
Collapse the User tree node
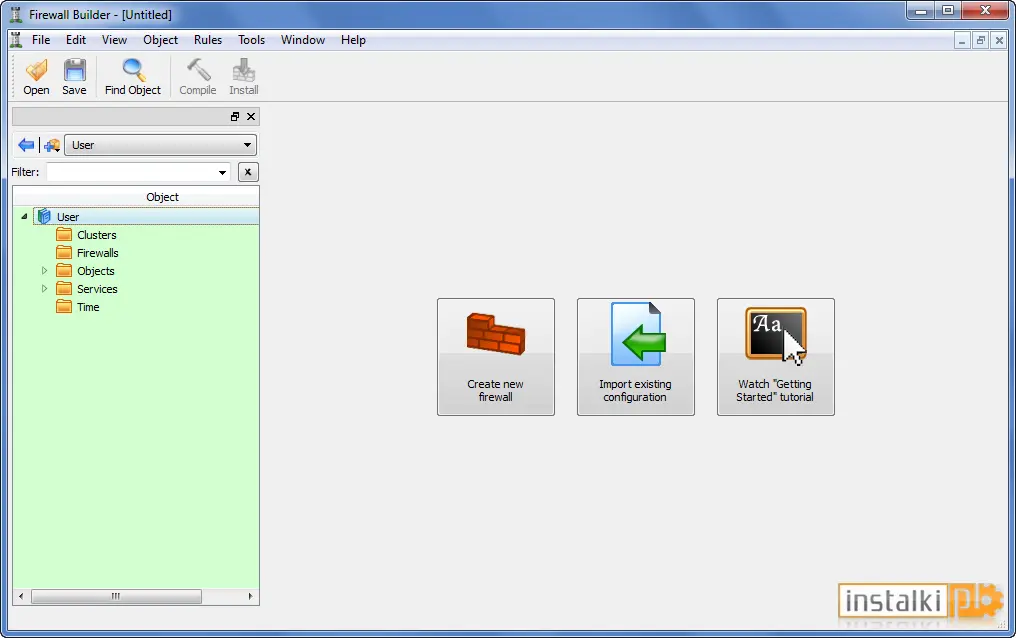click(24, 216)
